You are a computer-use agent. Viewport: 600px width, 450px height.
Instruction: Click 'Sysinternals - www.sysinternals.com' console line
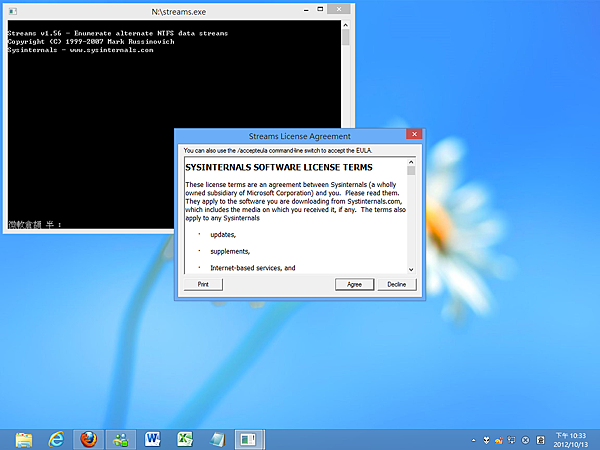(x=80, y=50)
